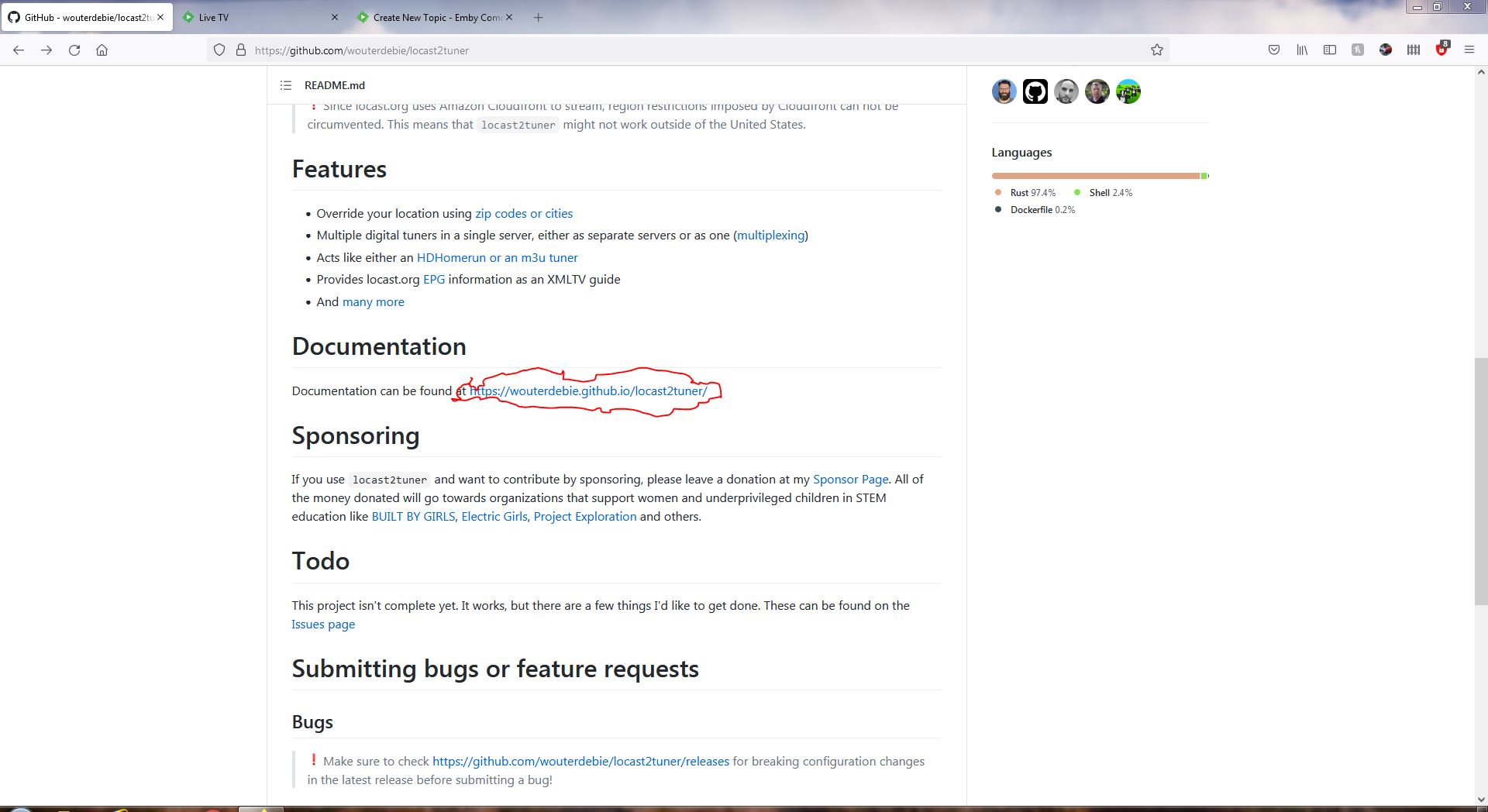Image resolution: width=1488 pixels, height=812 pixels.
Task: Open the uBlock extension with red badge
Action: click(1441, 49)
